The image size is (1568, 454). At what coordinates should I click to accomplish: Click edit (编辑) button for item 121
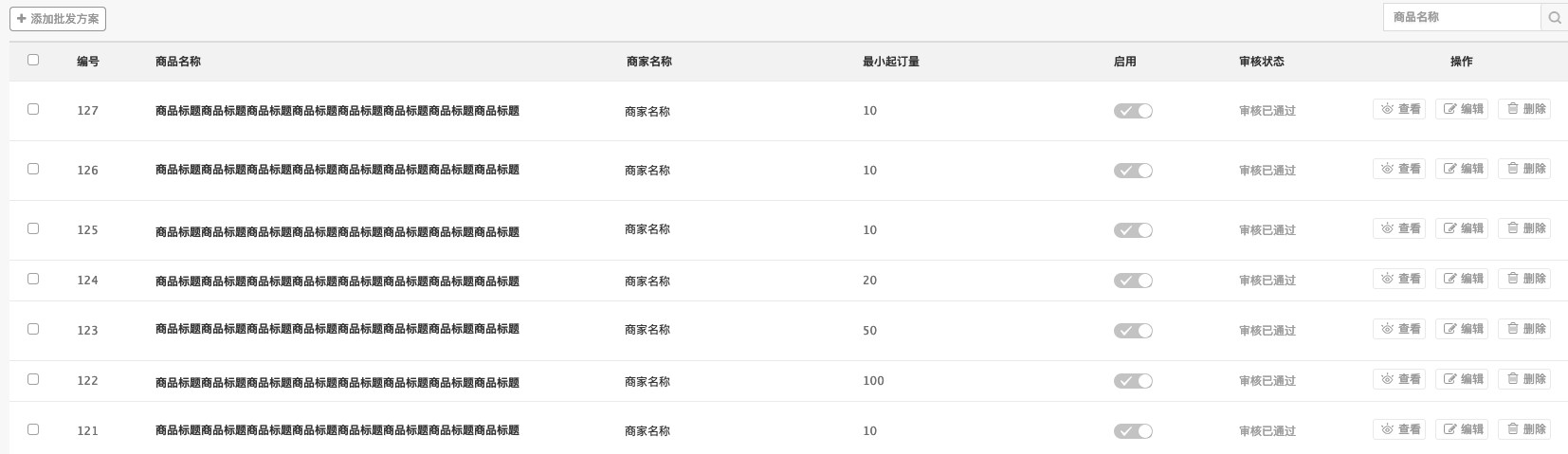[1462, 429]
